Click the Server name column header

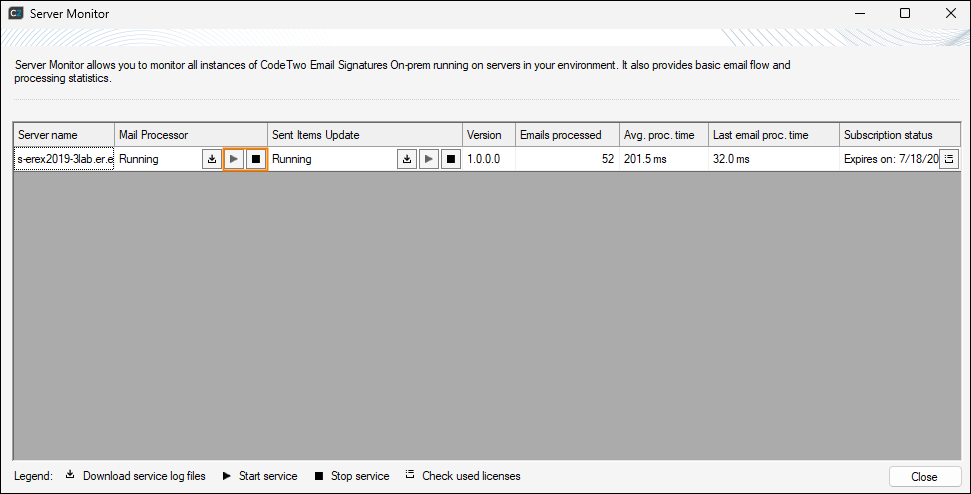click(64, 135)
